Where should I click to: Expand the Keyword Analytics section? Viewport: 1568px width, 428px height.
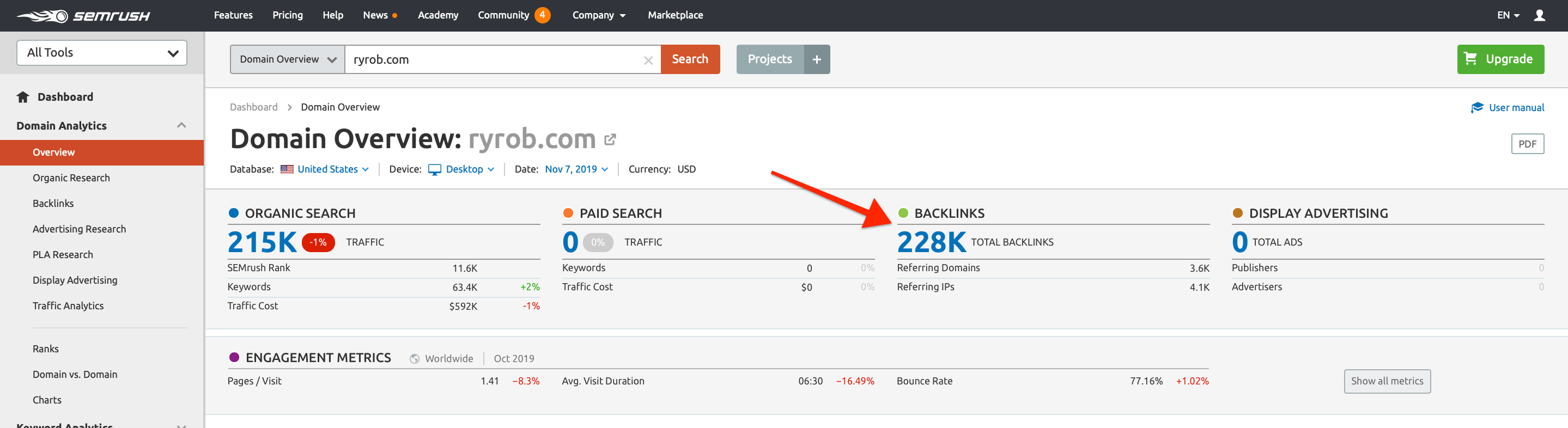[x=181, y=426]
